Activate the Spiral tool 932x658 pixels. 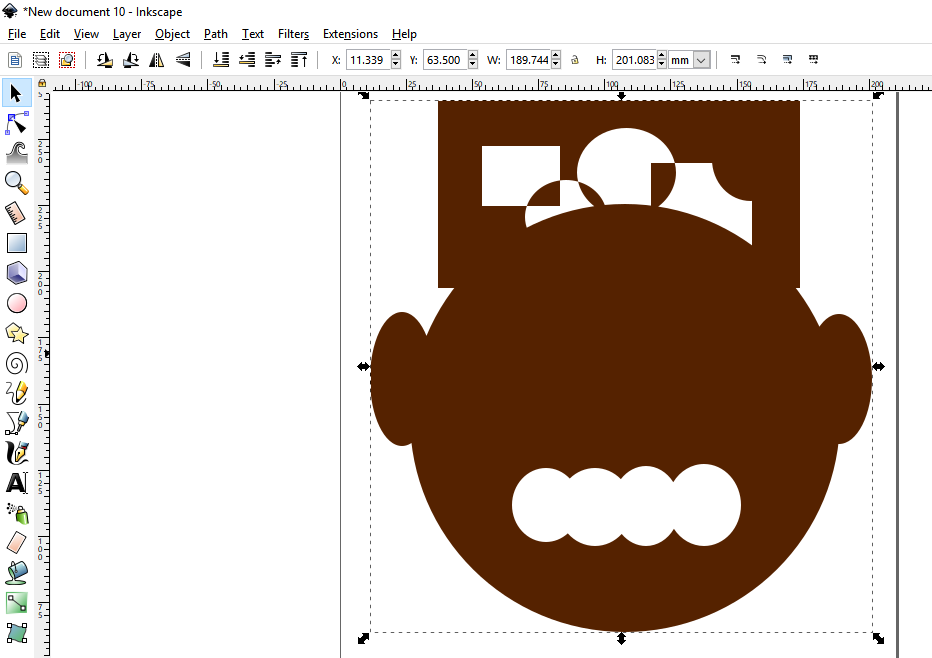(16, 362)
